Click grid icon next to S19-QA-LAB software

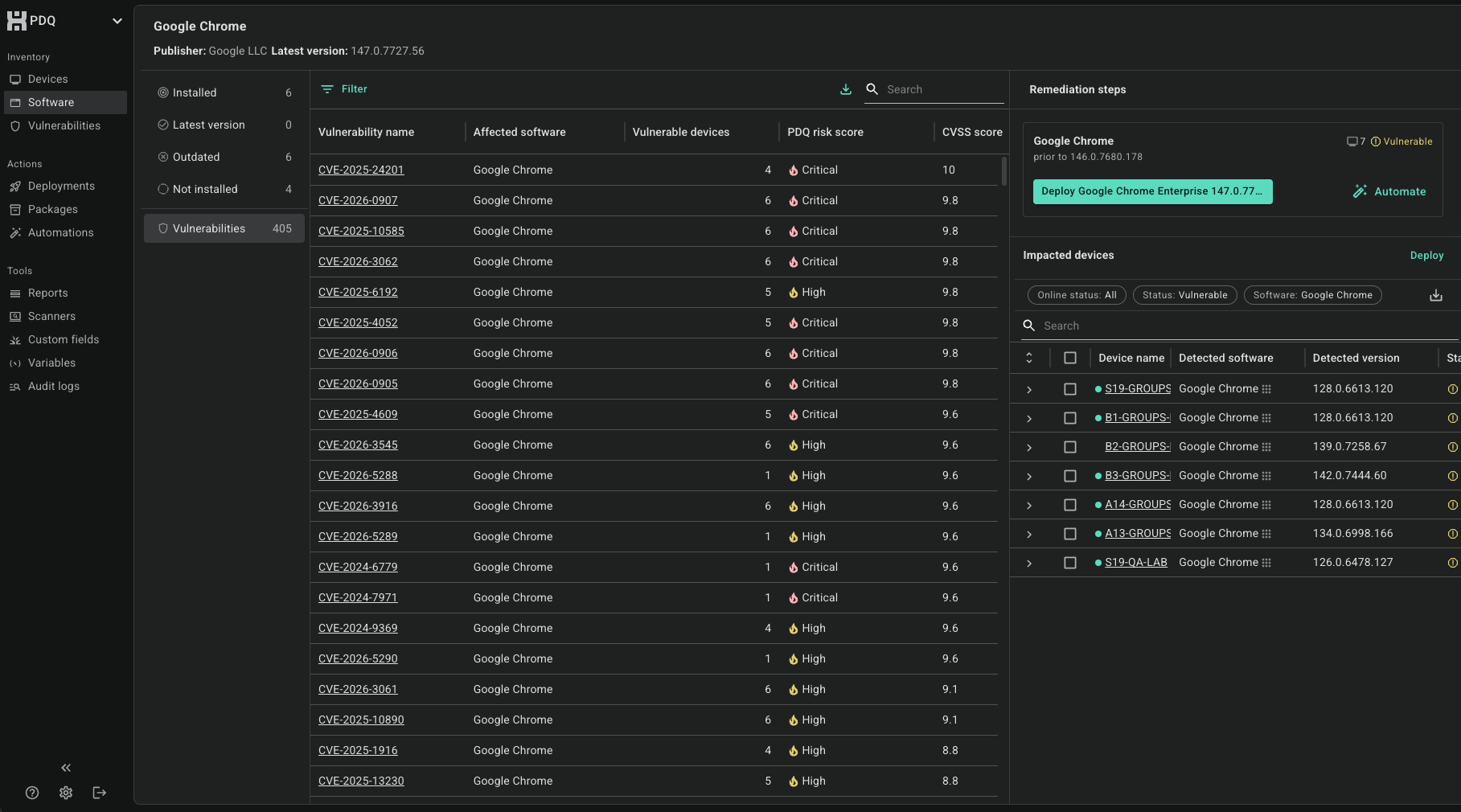[x=1266, y=563]
